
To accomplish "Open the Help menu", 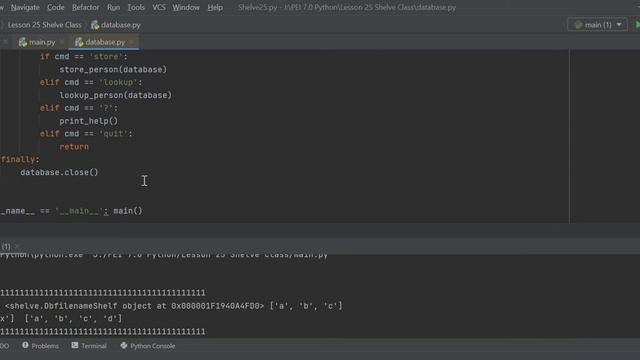I will tap(215, 7).
